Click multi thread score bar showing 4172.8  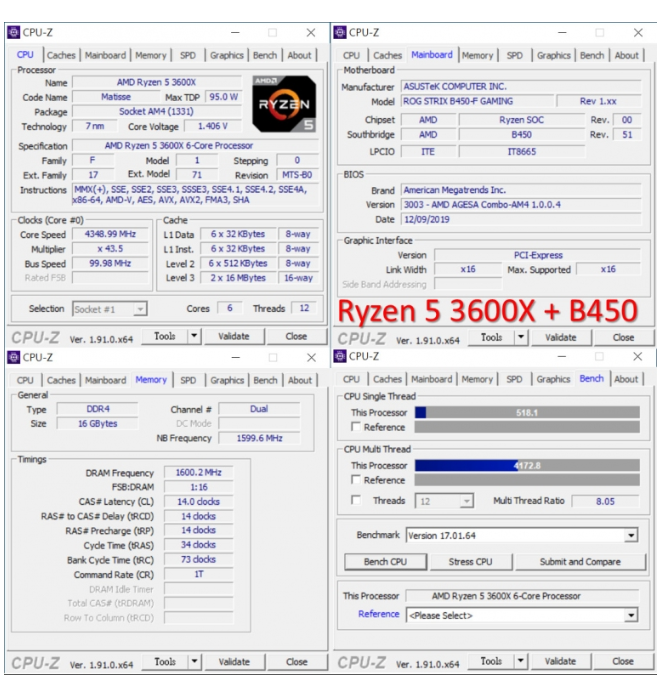pos(527,465)
